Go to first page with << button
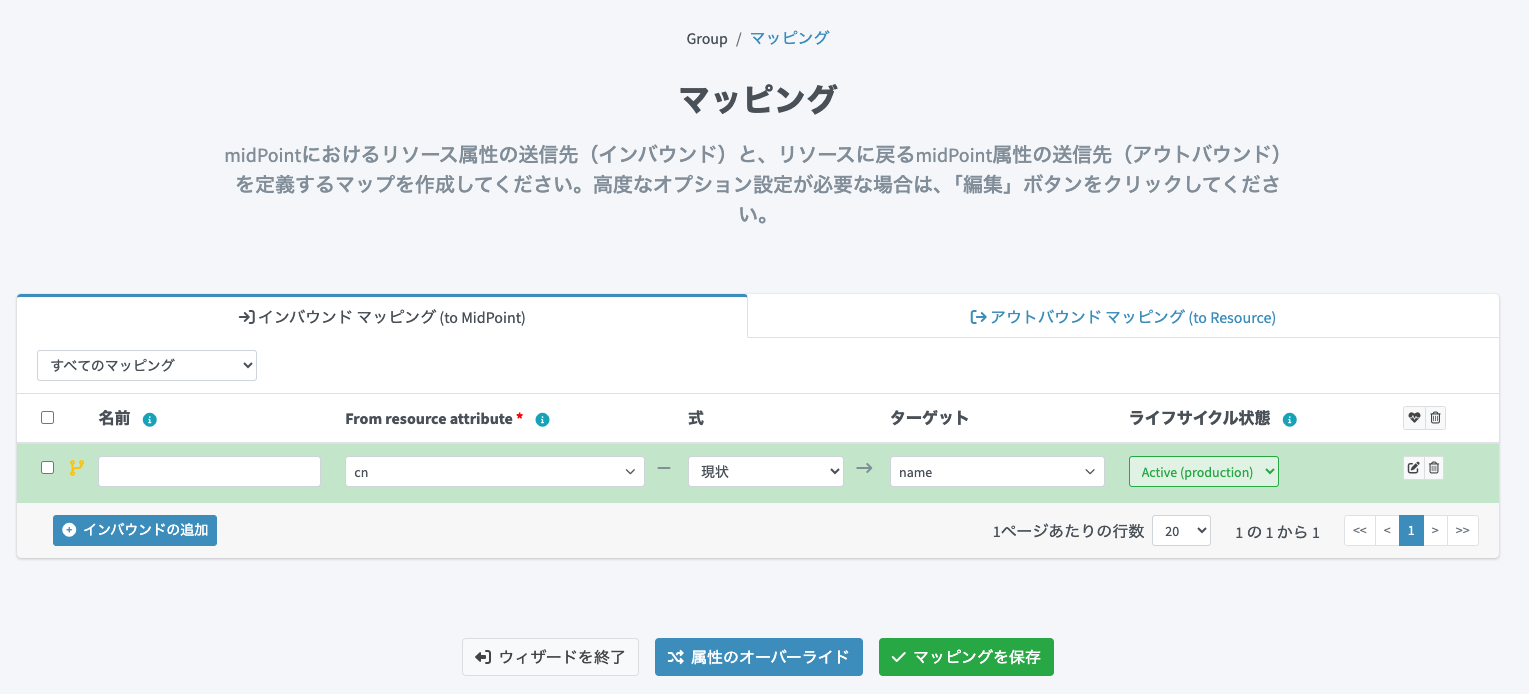Screen dimensions: 1529x694 click(1360, 530)
